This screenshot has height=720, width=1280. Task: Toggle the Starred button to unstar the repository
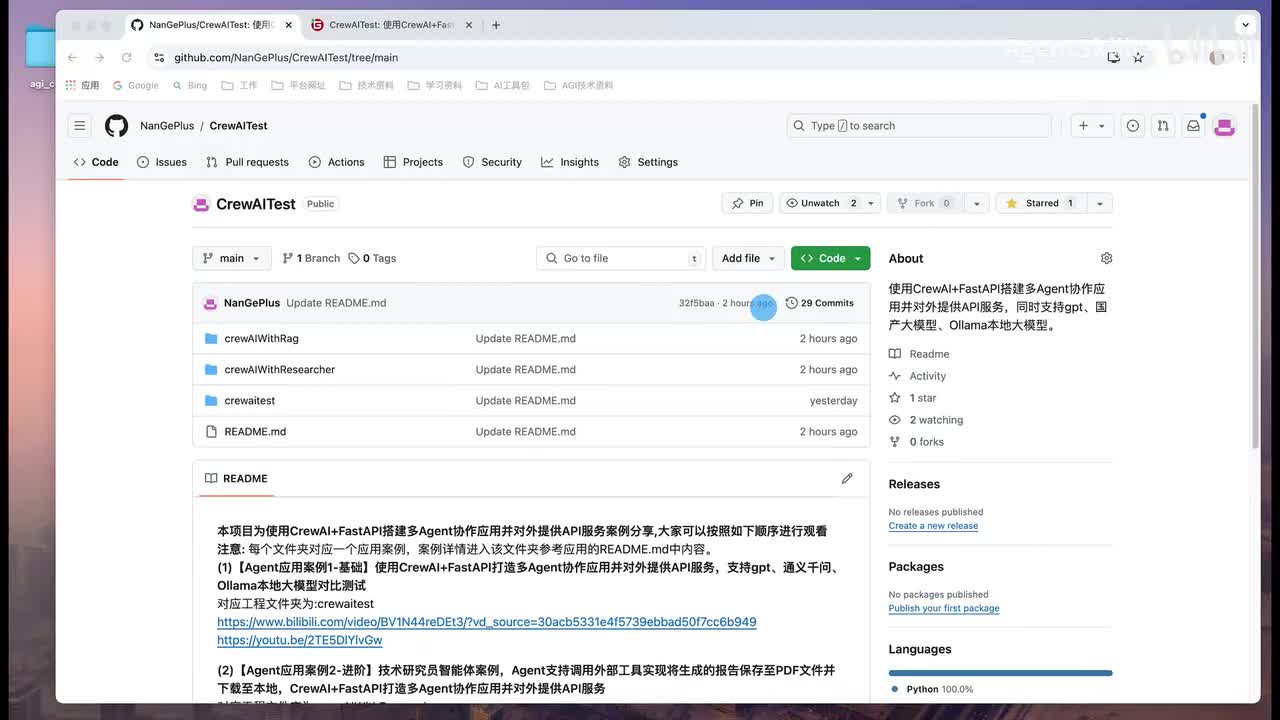[x=1040, y=203]
